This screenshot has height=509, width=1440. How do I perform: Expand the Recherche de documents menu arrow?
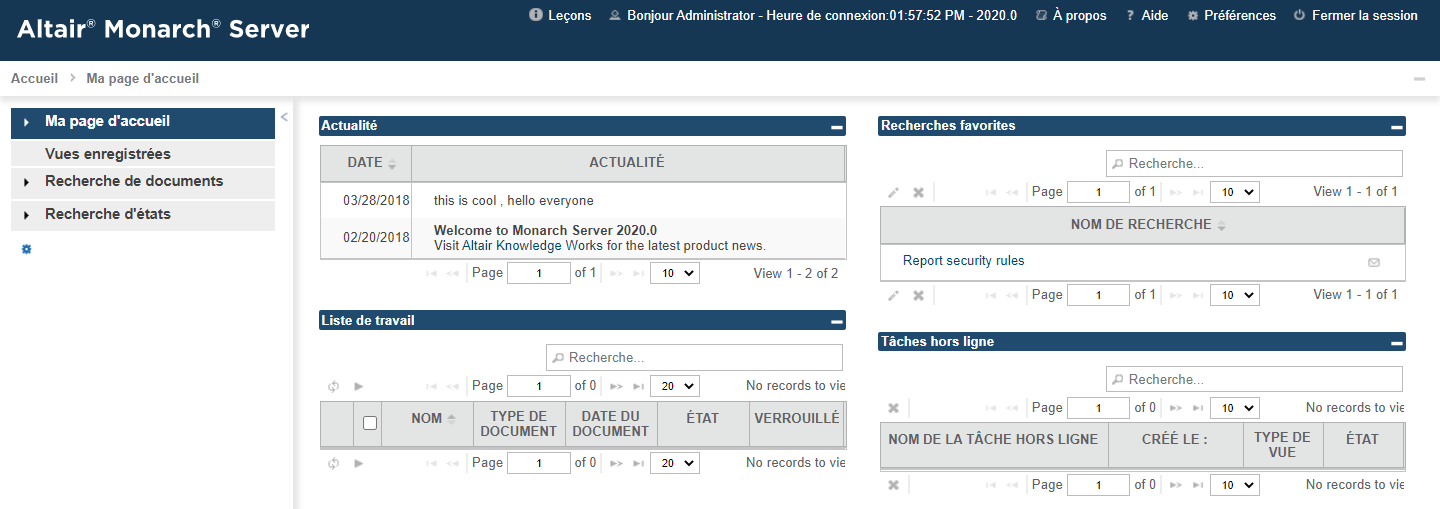(x=26, y=183)
